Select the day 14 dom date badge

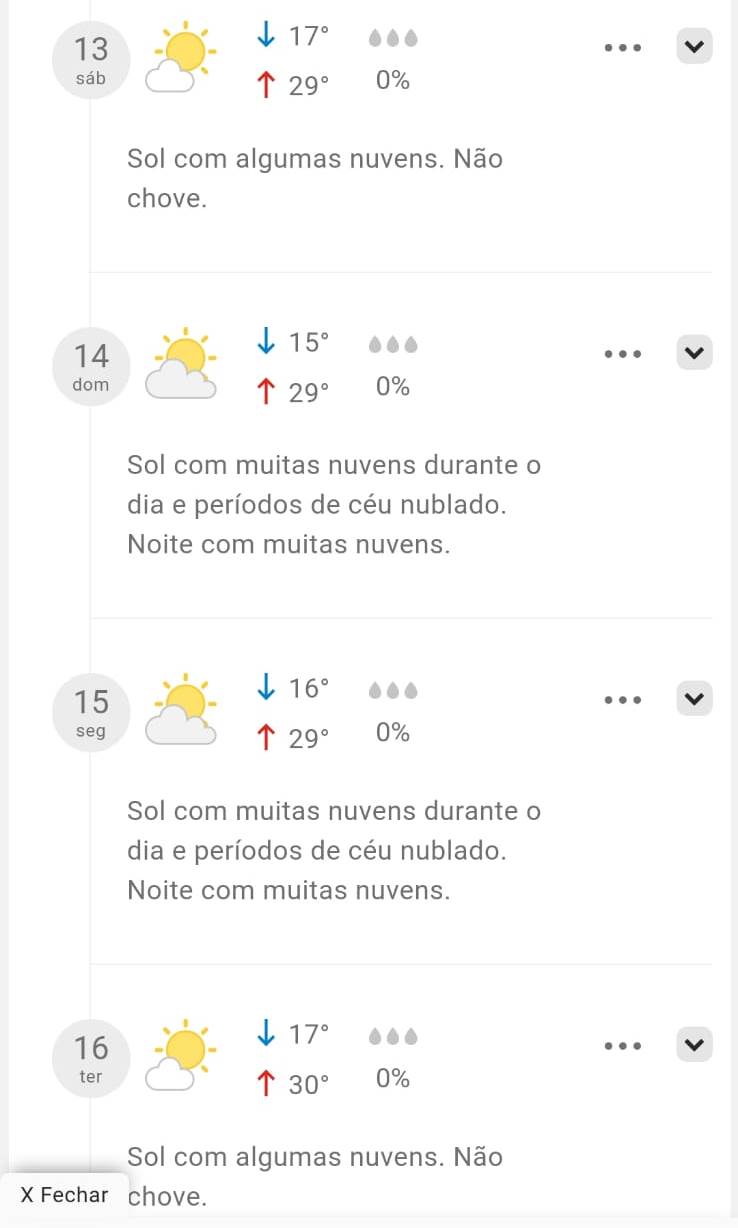[91, 366]
